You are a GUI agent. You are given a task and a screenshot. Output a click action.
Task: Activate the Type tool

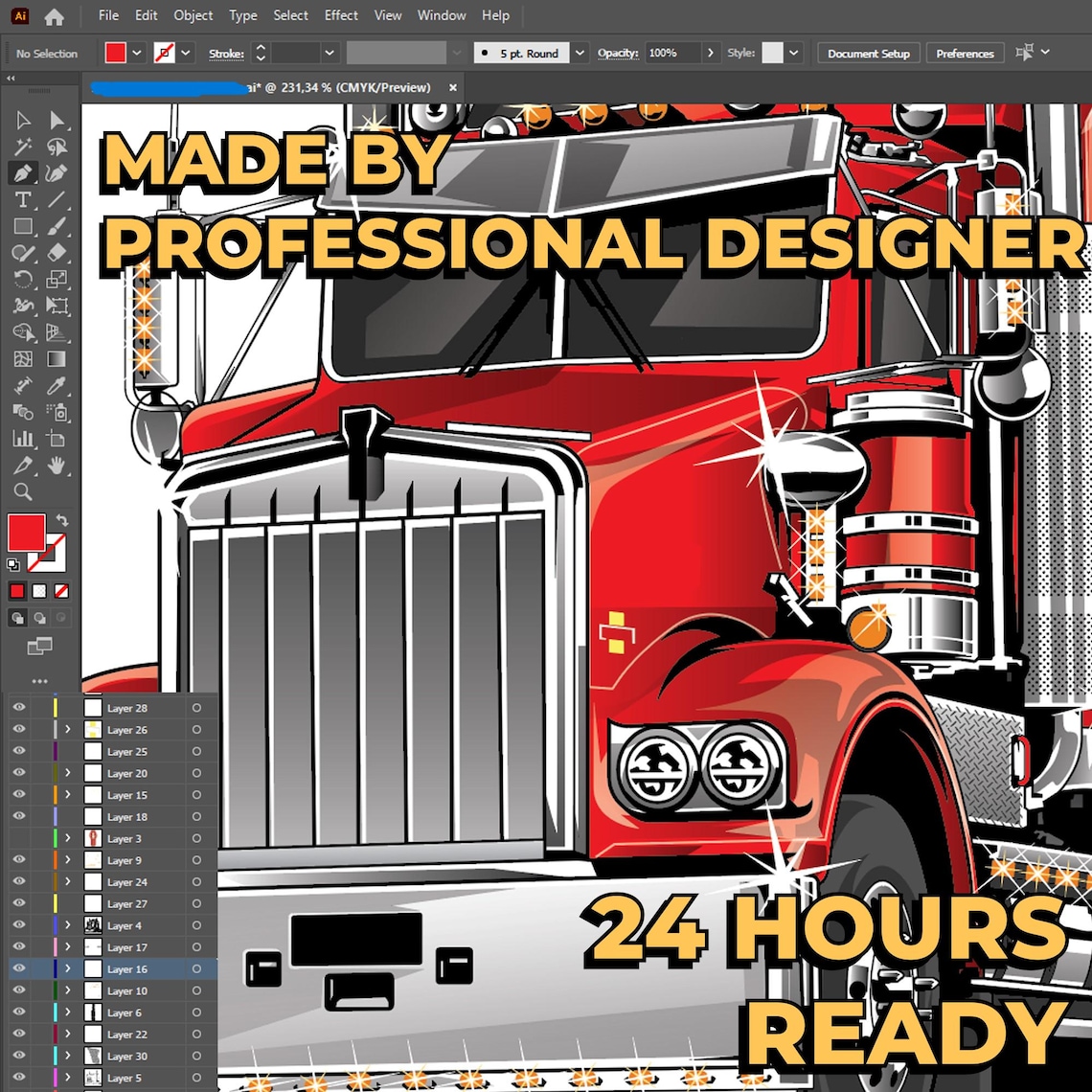pos(23,199)
